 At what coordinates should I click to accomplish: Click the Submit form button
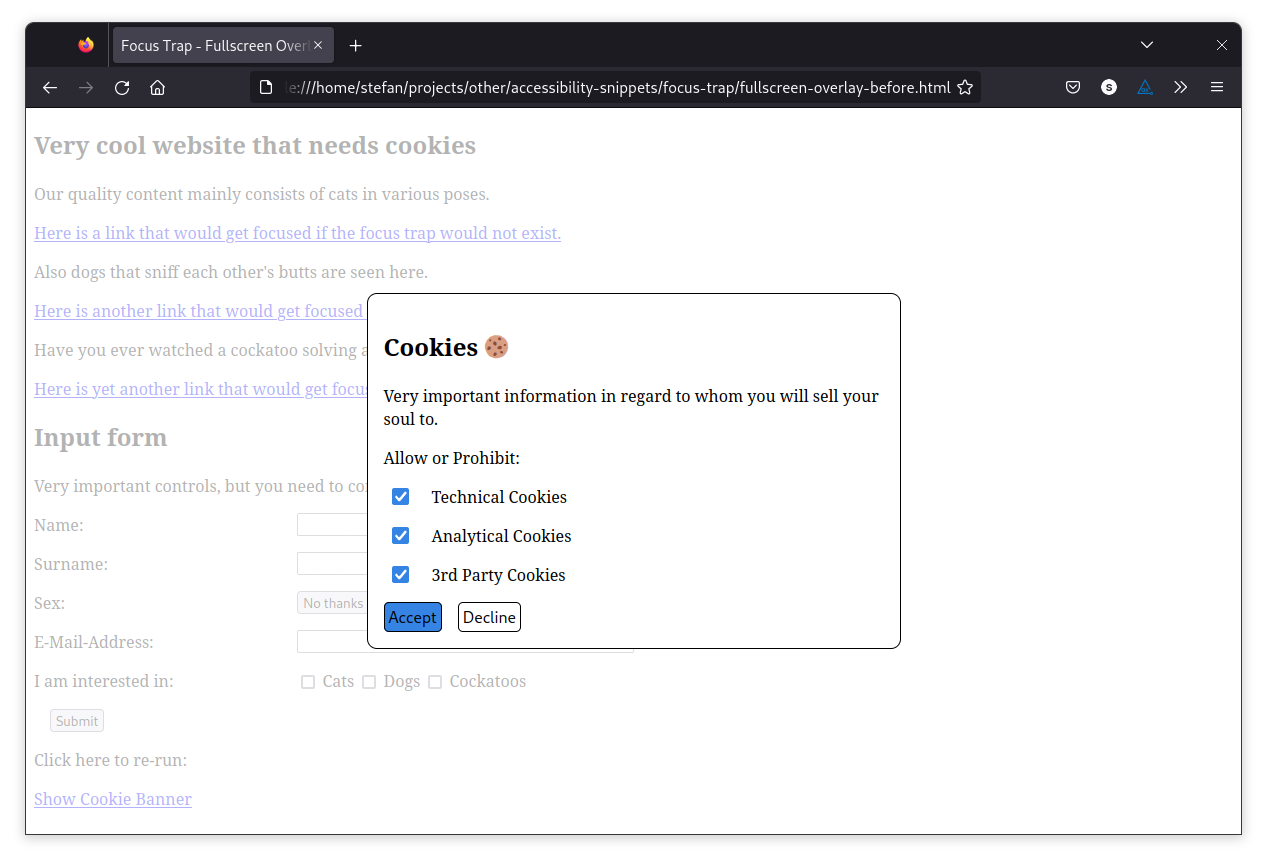coord(77,721)
